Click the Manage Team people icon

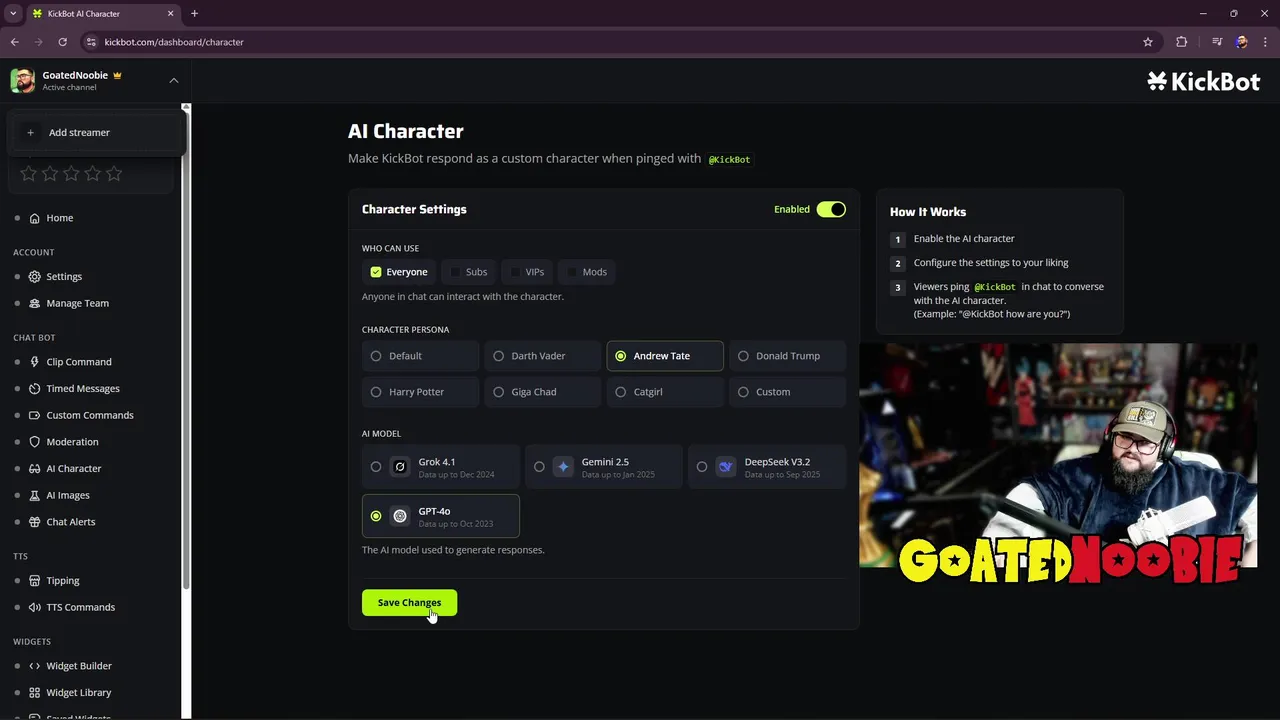35,303
